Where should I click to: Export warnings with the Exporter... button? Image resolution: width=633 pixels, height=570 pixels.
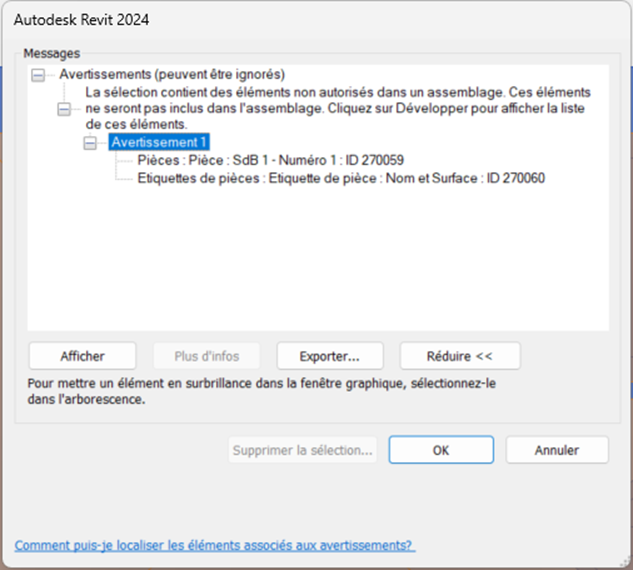point(330,355)
